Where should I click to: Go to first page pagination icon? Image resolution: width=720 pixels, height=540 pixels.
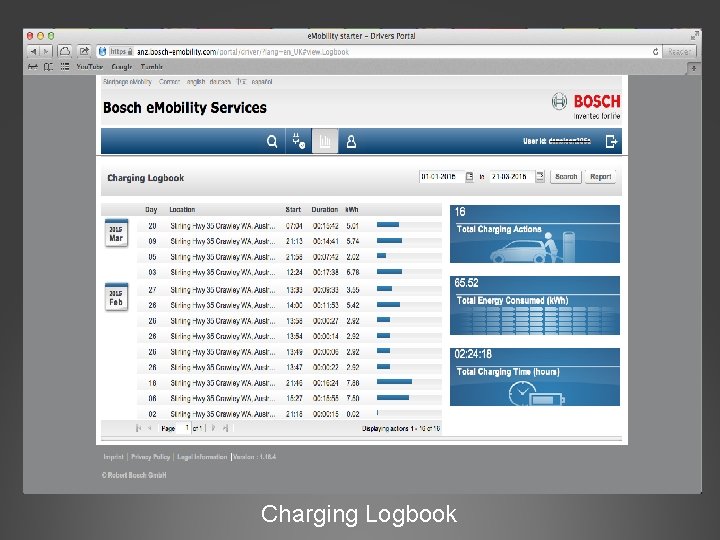[138, 428]
